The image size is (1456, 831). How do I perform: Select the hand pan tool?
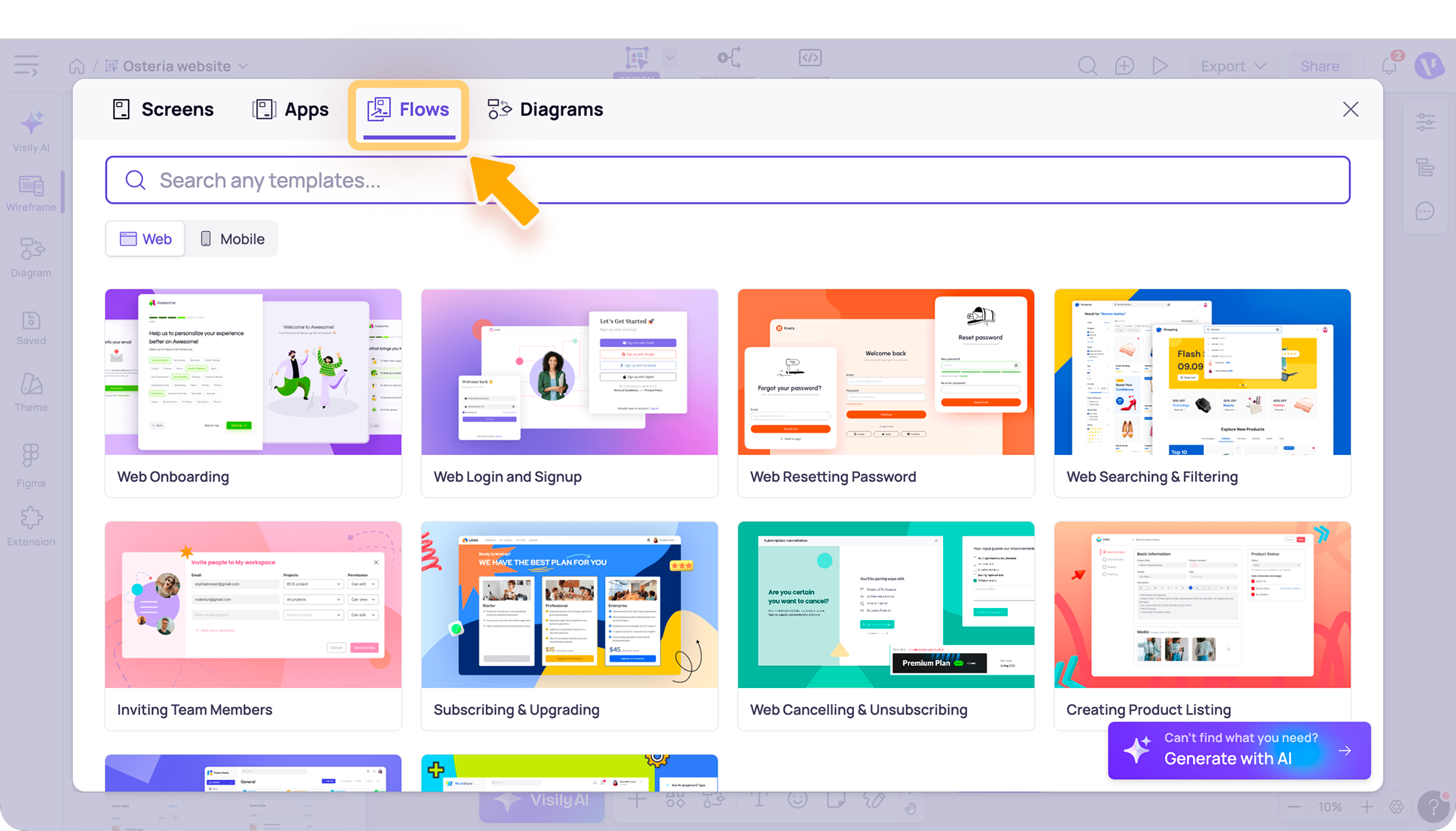pyautogui.click(x=911, y=807)
